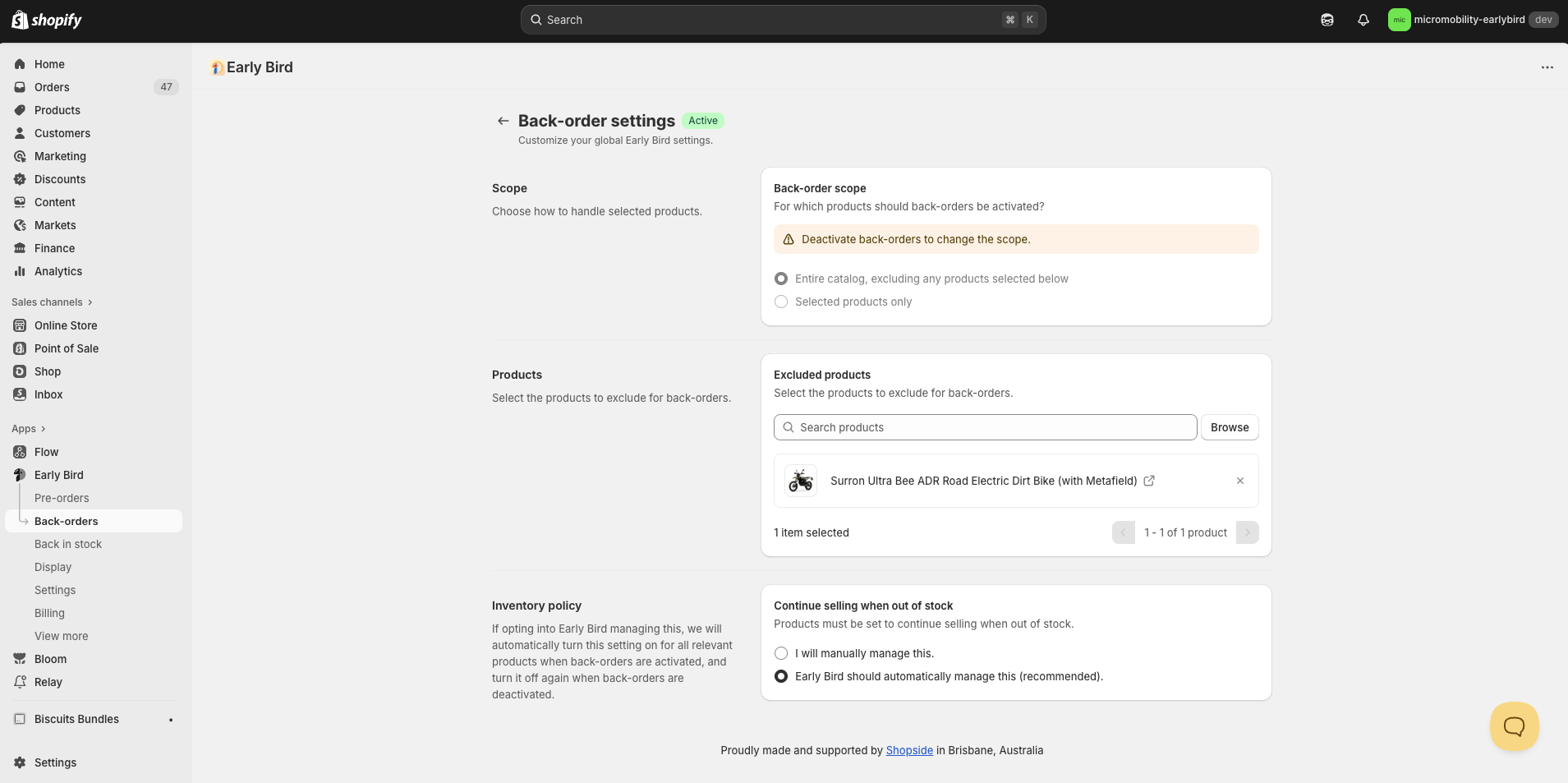This screenshot has width=1568, height=783.
Task: Click the Relay app icon
Action: click(20, 682)
